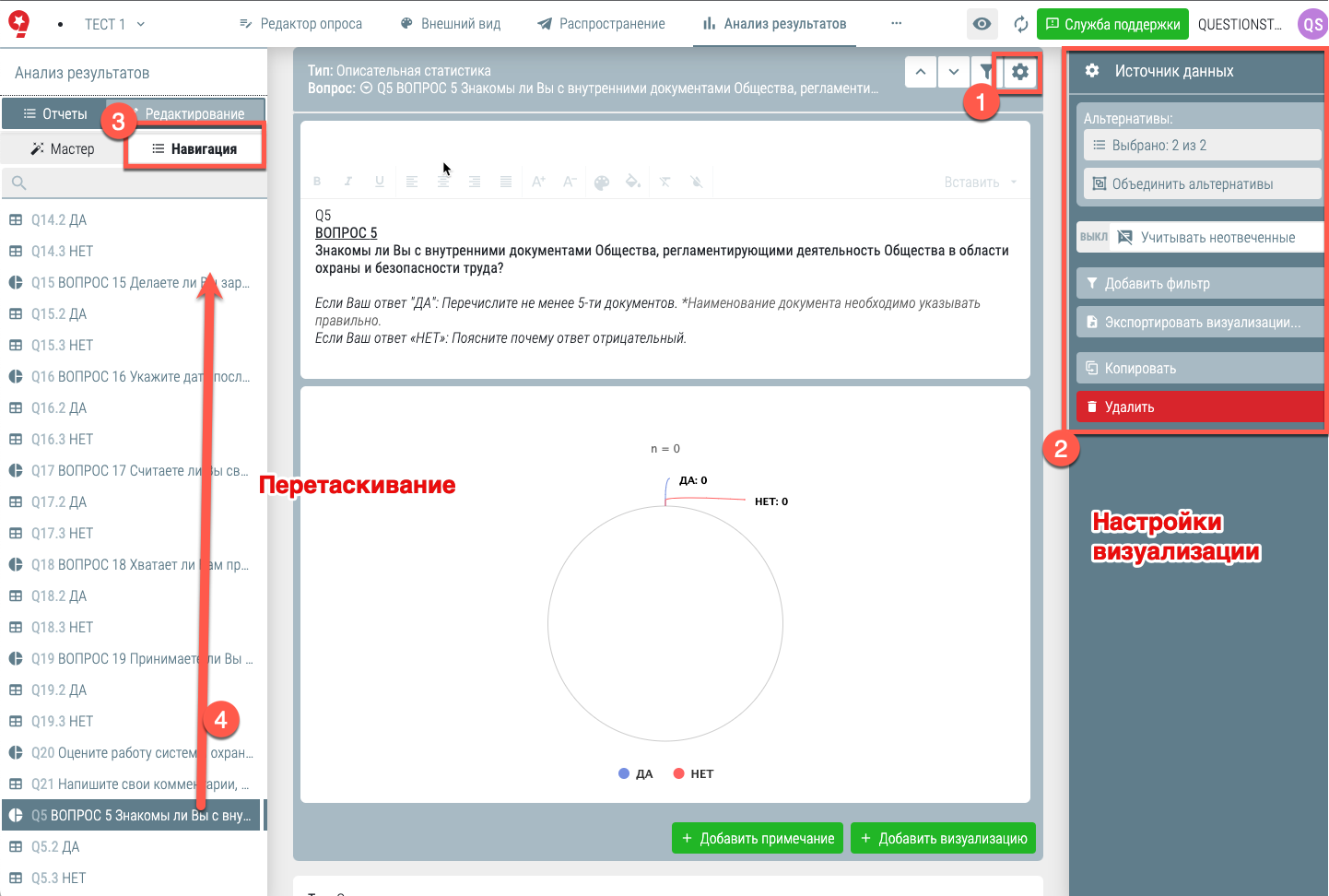Click table icon next to Q14.2 ДА
Image resolution: width=1329 pixels, height=896 pixels.
coord(16,219)
